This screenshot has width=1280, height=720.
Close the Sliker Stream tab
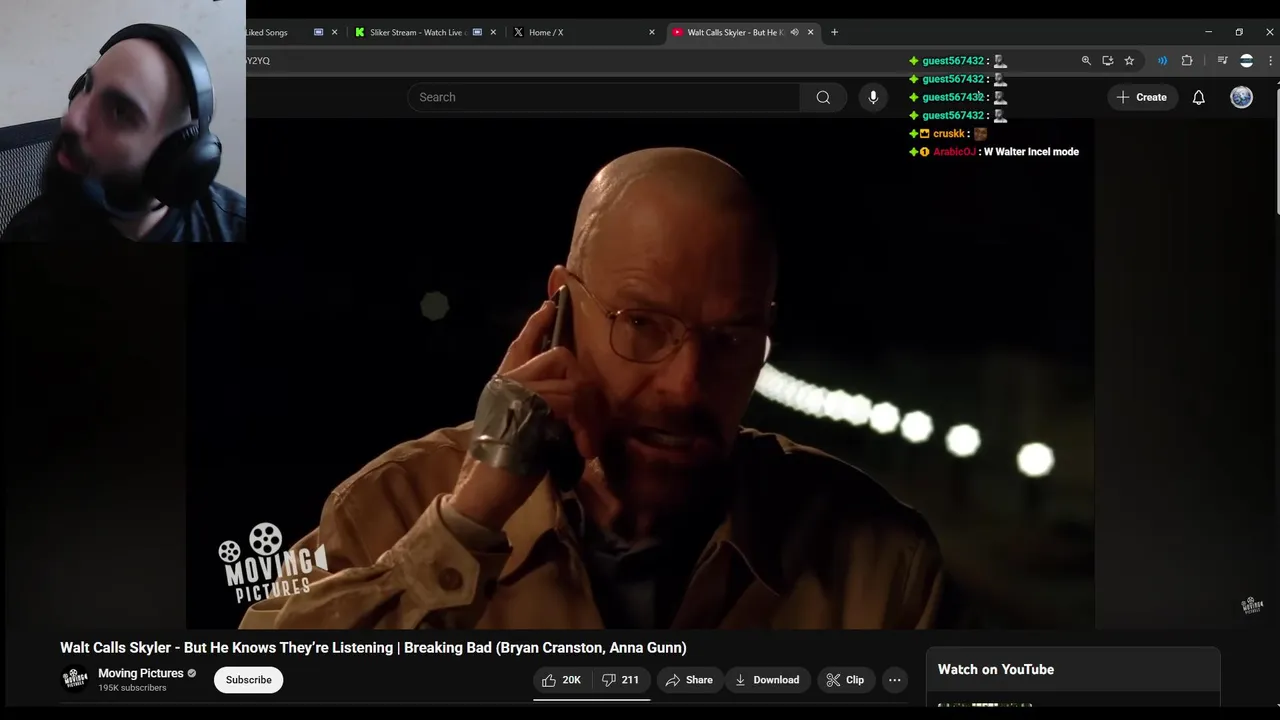(493, 32)
